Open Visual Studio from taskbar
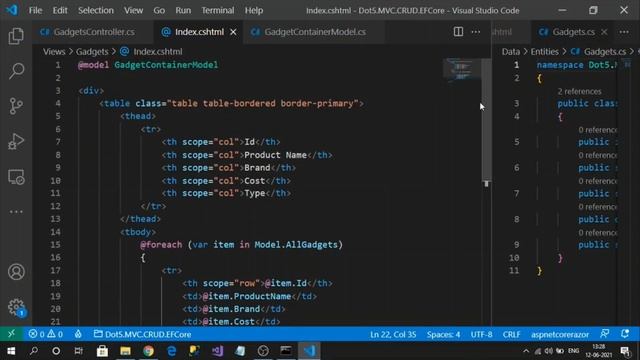This screenshot has width=640, height=360. coord(218,351)
